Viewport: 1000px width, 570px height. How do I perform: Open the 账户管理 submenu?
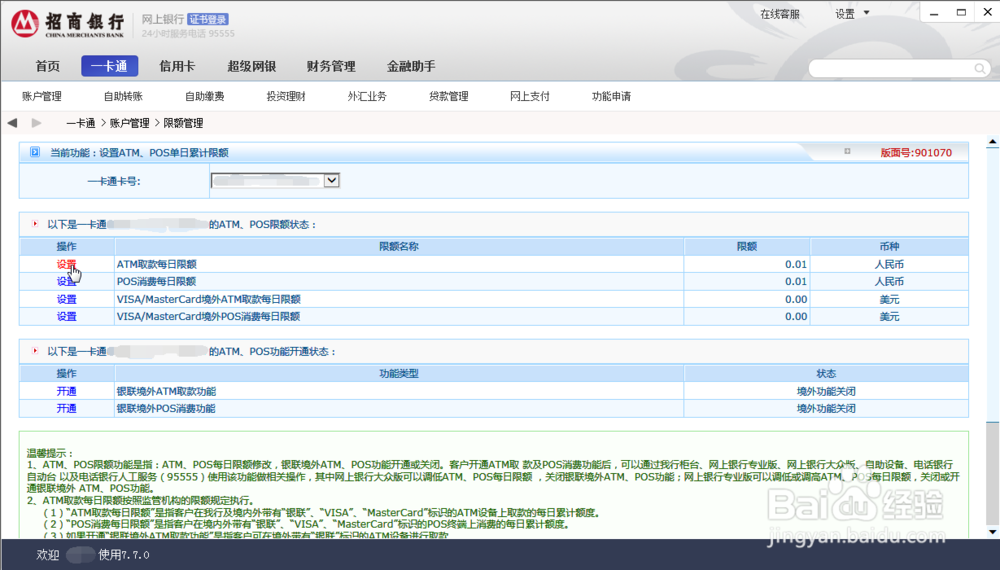[41, 96]
